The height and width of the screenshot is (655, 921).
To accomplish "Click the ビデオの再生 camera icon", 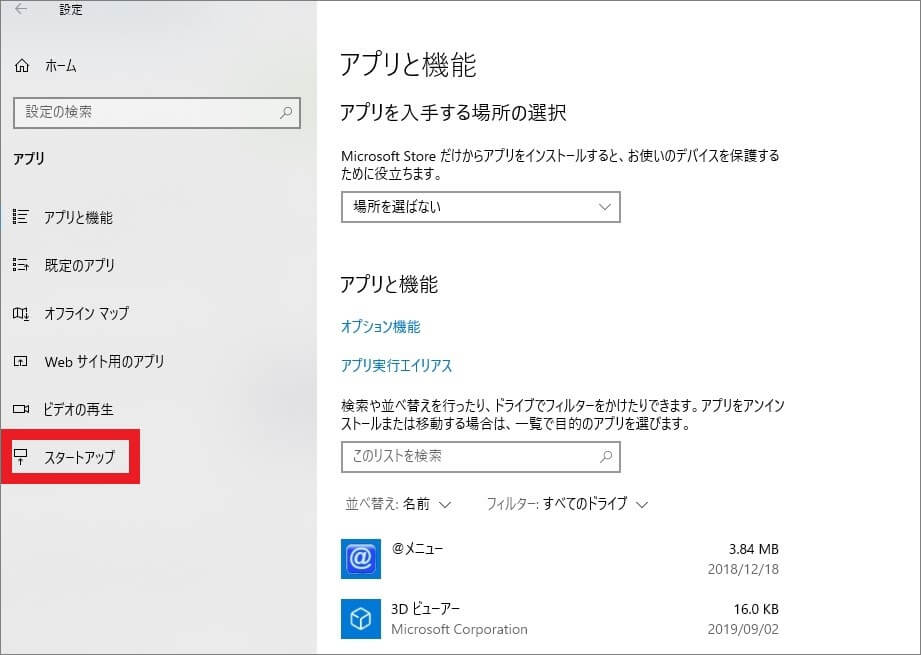I will click(21, 409).
